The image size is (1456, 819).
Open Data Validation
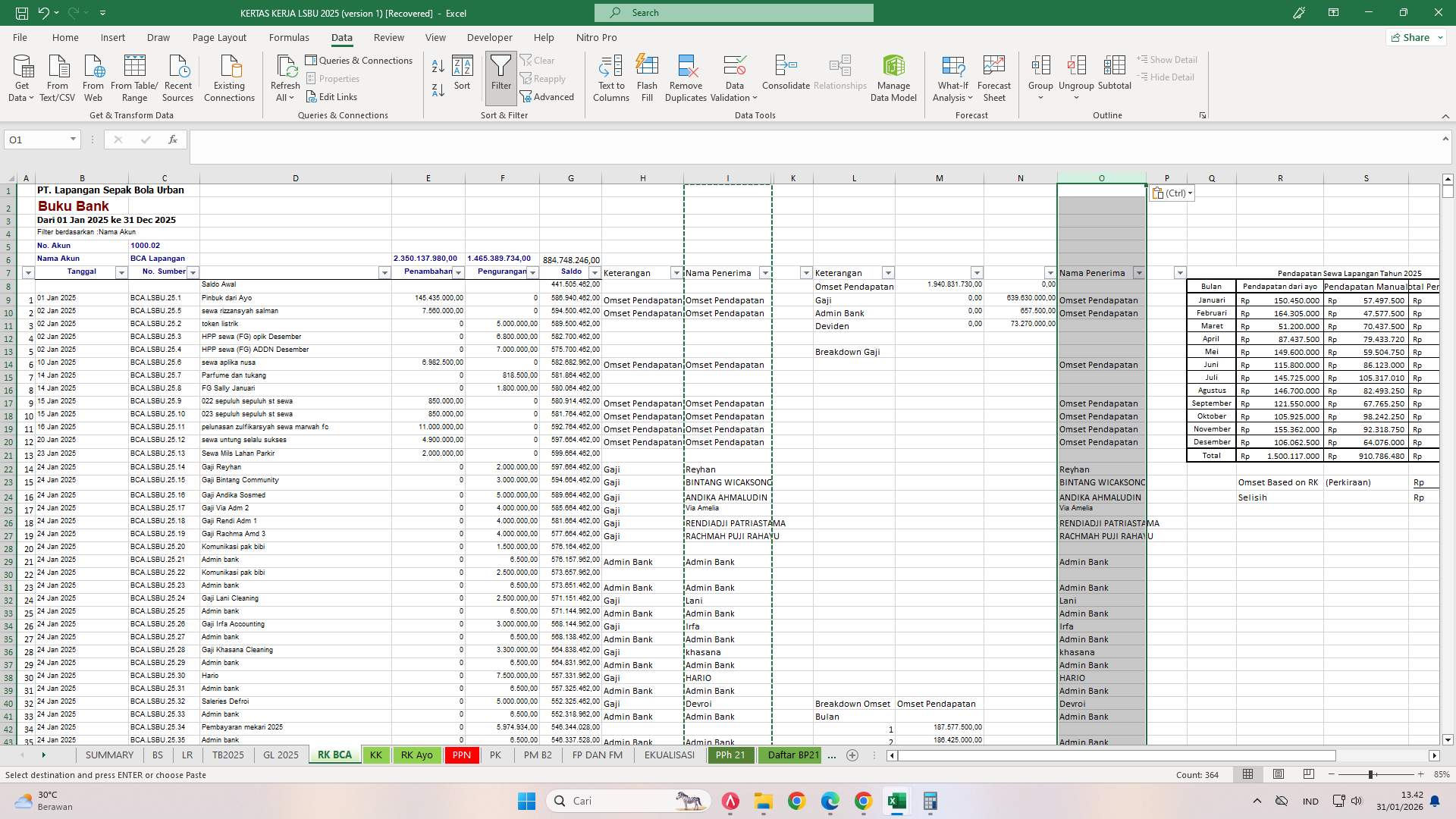pyautogui.click(x=733, y=76)
